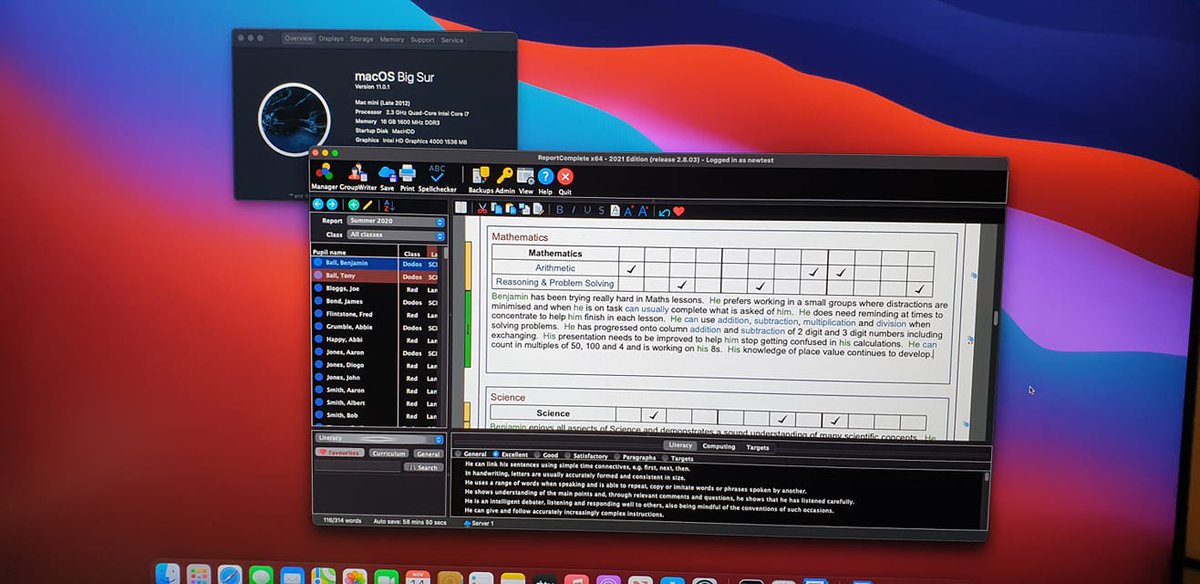Select the Undo arrow icon

click(664, 211)
